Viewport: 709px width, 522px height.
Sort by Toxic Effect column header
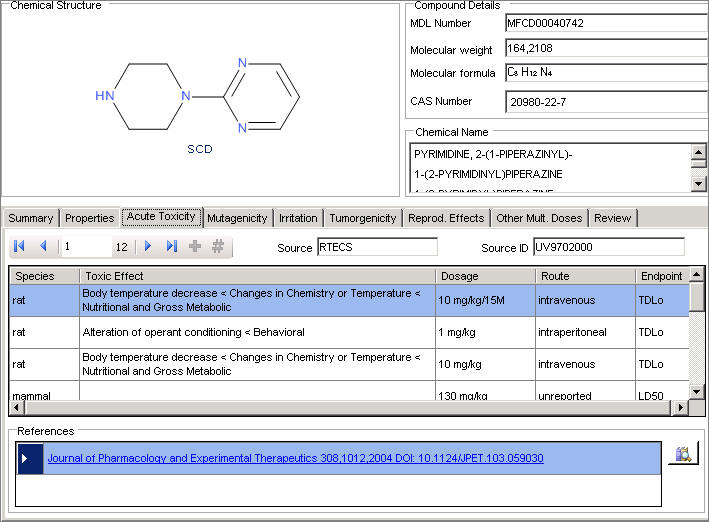[x=257, y=276]
